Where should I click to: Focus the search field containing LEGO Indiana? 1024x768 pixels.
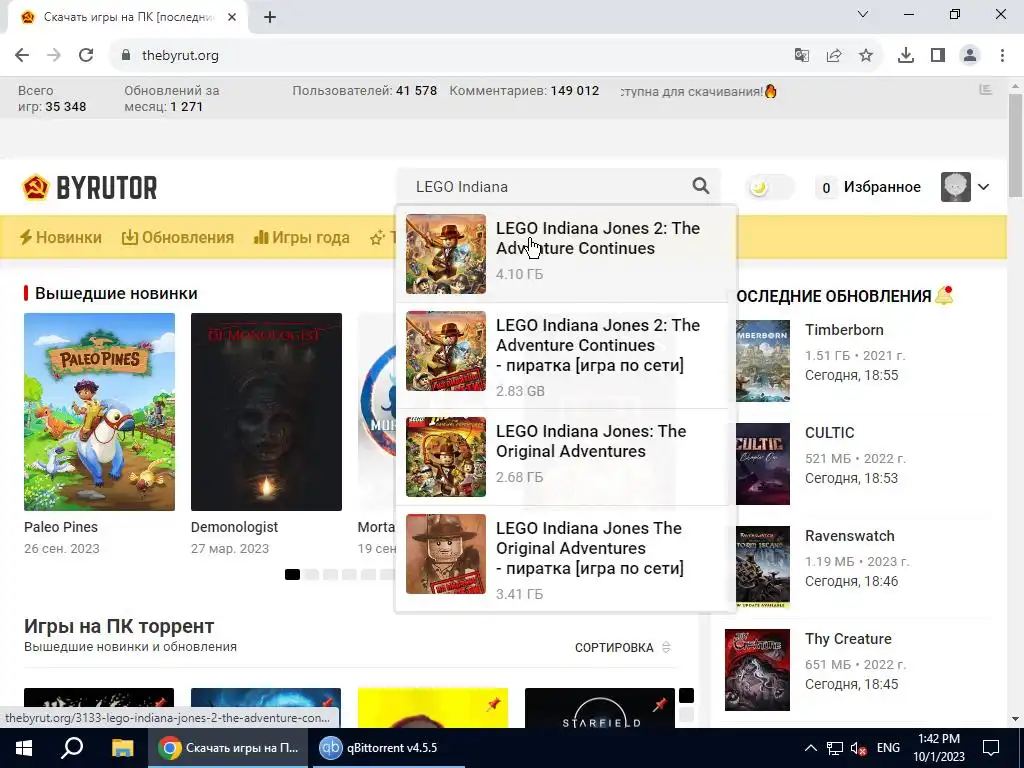coord(549,187)
